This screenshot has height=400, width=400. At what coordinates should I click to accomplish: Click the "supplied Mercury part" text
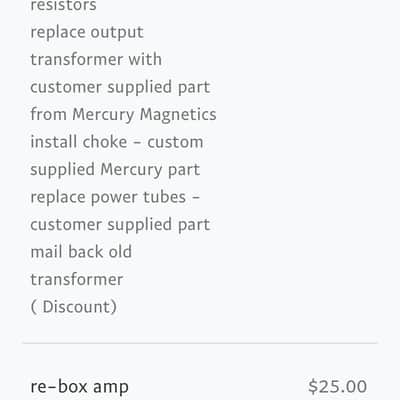pyautogui.click(x=115, y=170)
